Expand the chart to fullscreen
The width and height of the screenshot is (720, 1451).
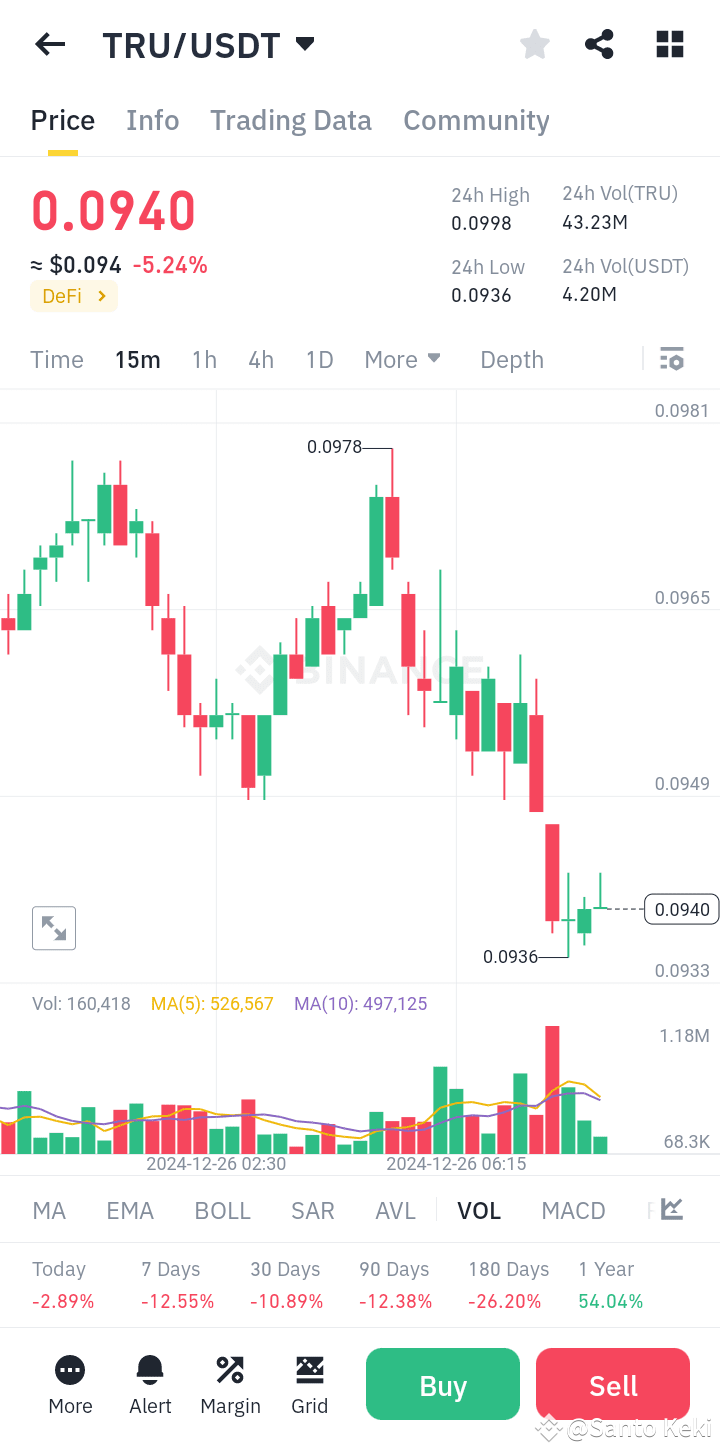pyautogui.click(x=53, y=928)
